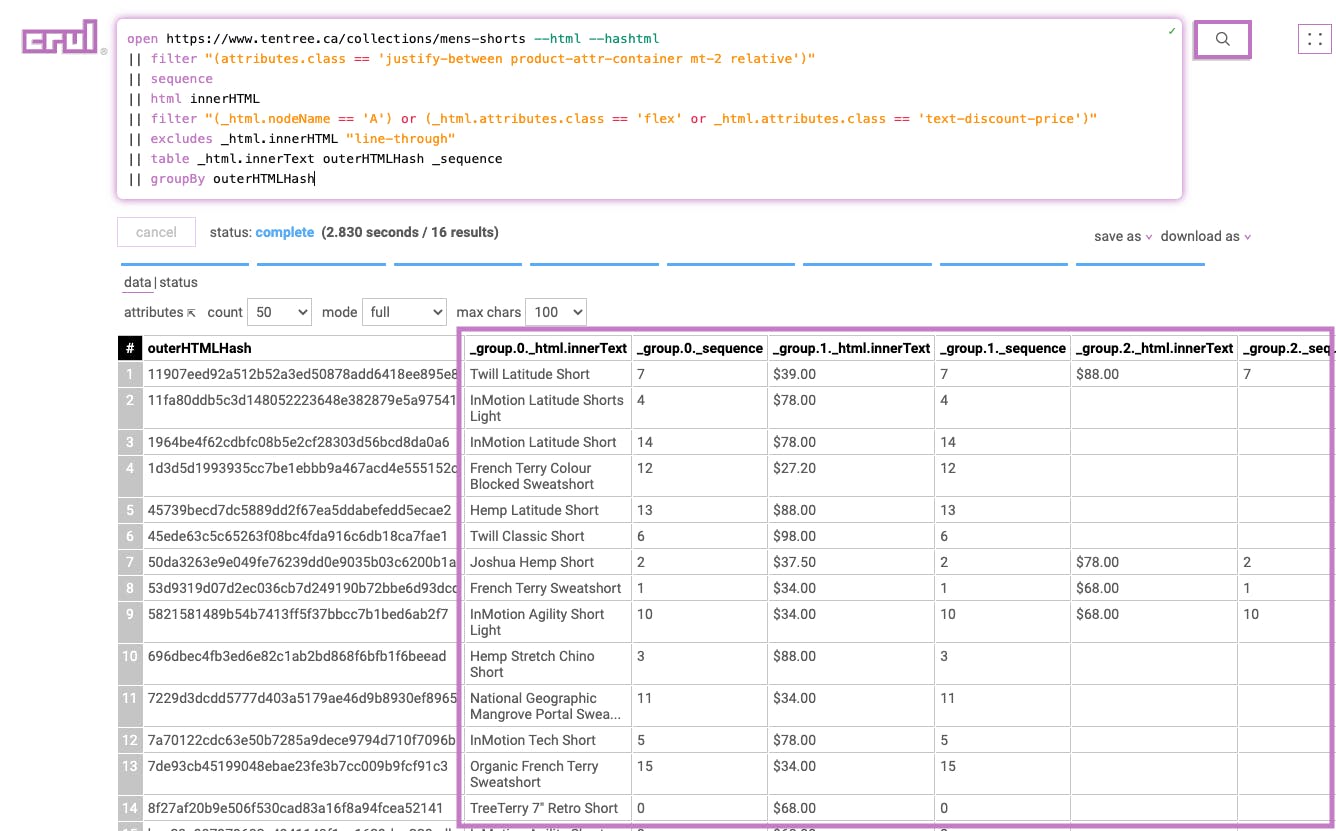This screenshot has height=831, width=1336.
Task: Click the _group.2._html.innerText column header
Action: tap(1154, 348)
